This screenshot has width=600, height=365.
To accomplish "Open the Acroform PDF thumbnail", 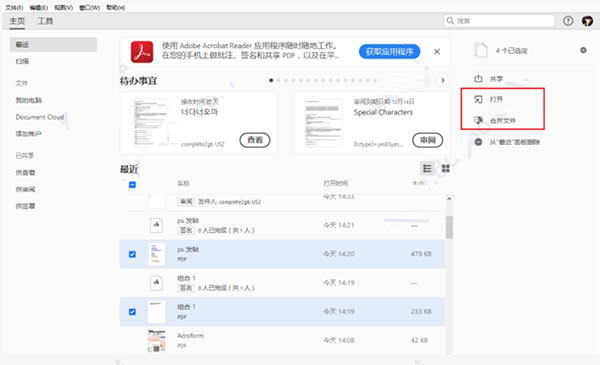I will point(157,340).
